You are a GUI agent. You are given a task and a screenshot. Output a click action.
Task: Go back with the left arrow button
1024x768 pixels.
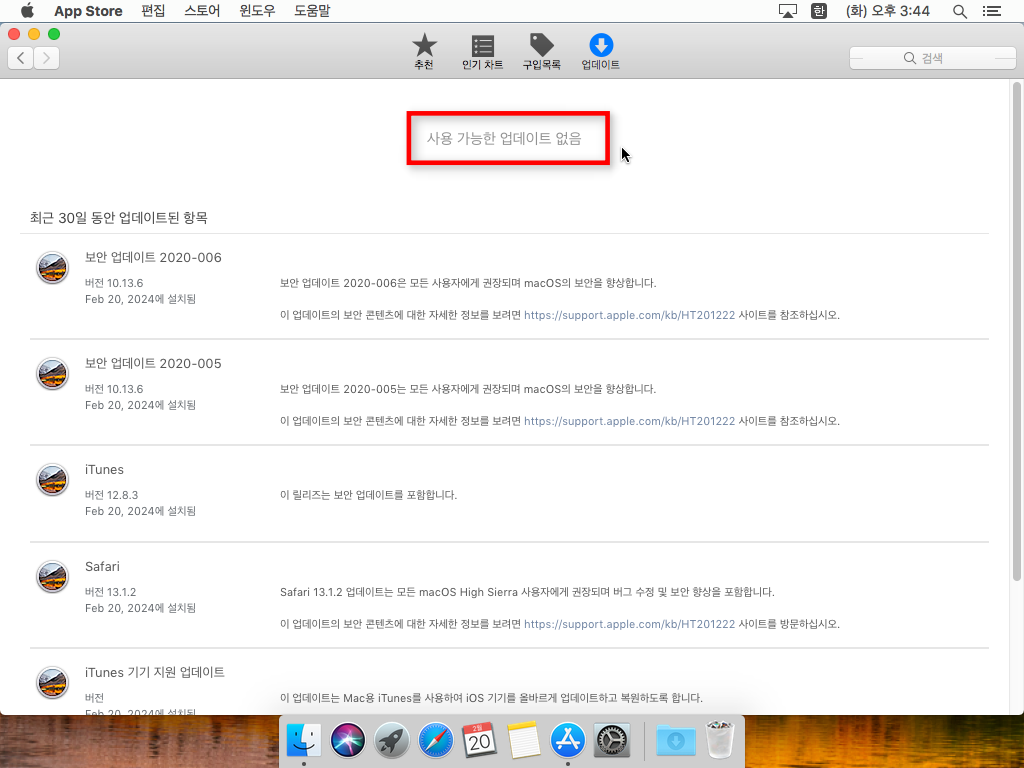point(21,58)
